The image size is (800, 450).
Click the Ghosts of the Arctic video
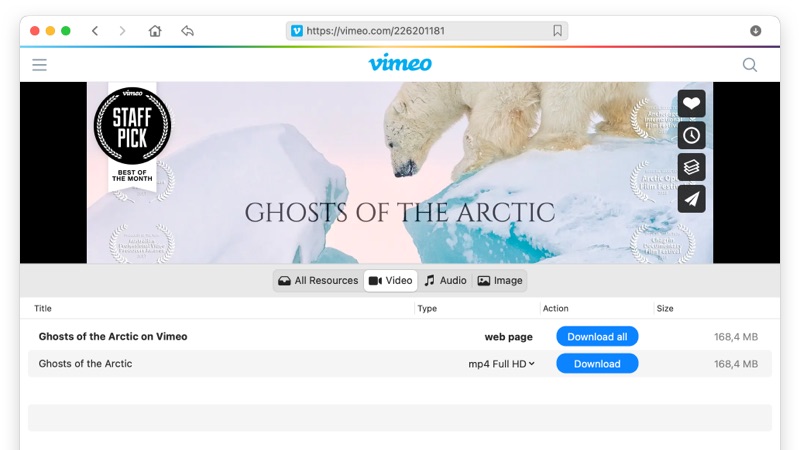tap(400, 172)
